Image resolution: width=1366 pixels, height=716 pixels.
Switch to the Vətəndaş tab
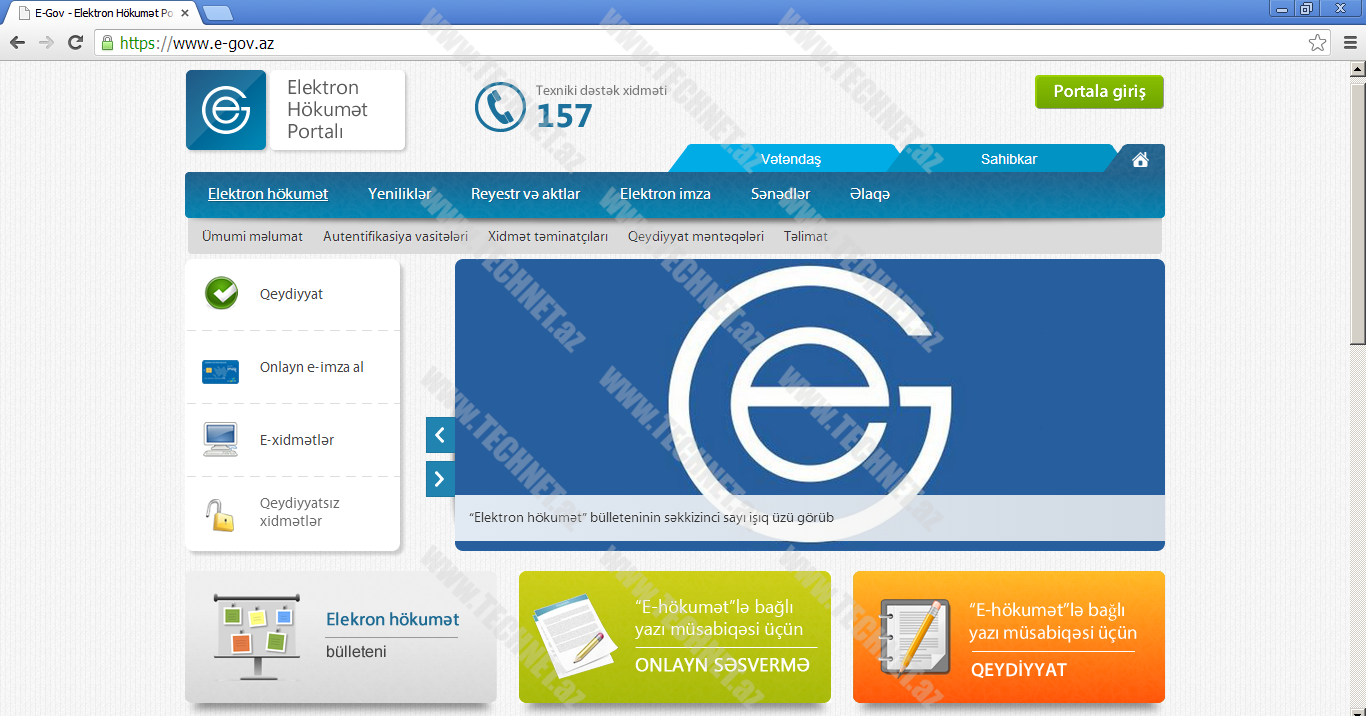(x=790, y=159)
